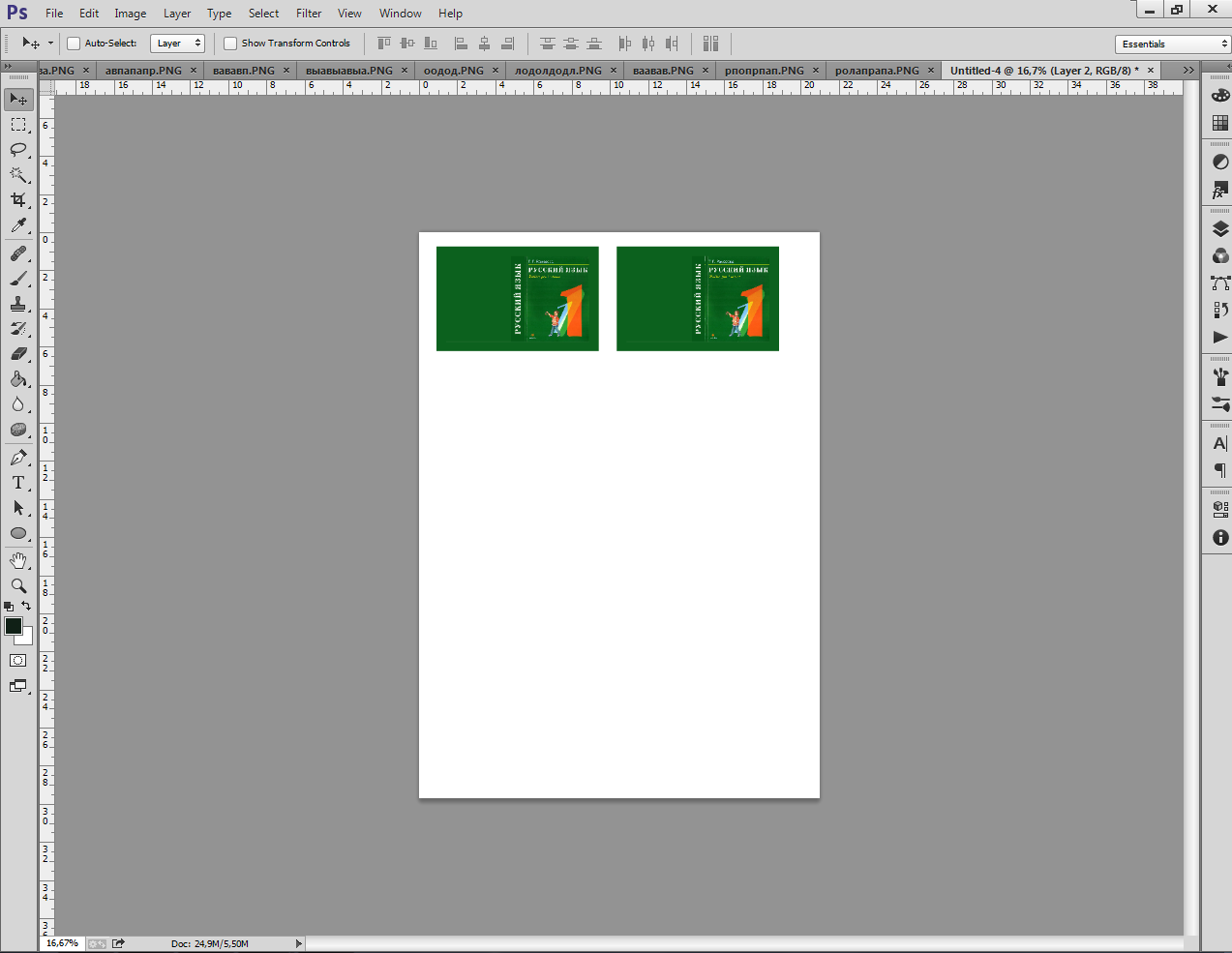Switch to the рпопрпап.PNG tab
The height and width of the screenshot is (953, 1232).
tap(764, 71)
